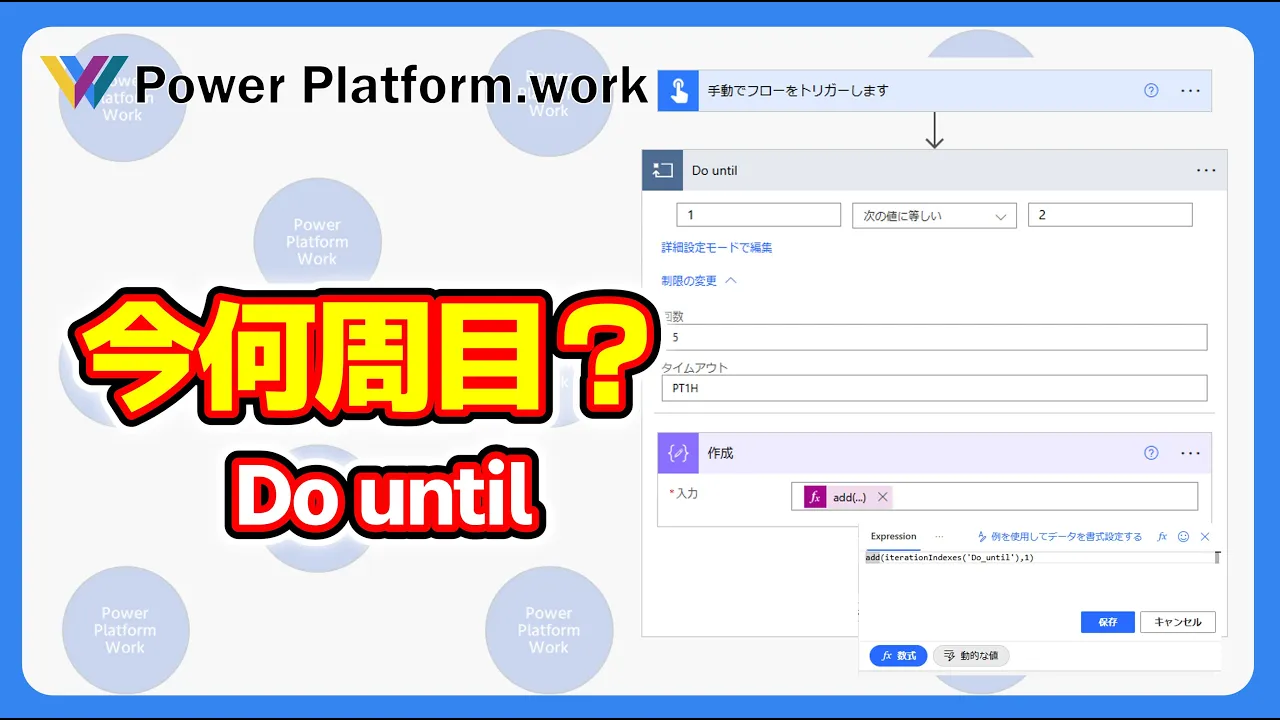
Task: Click the 詳細設定モードで編集 link
Action: (717, 247)
